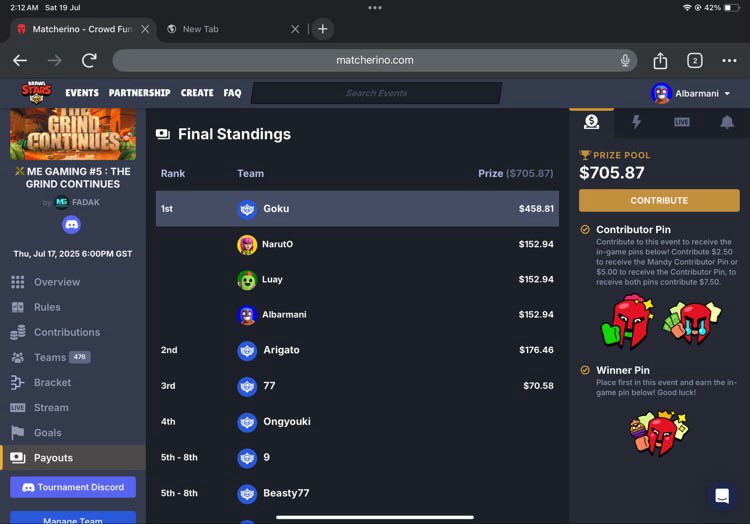Select the notification bell tab icon
Screen dimensions: 750x524
(x=727, y=122)
